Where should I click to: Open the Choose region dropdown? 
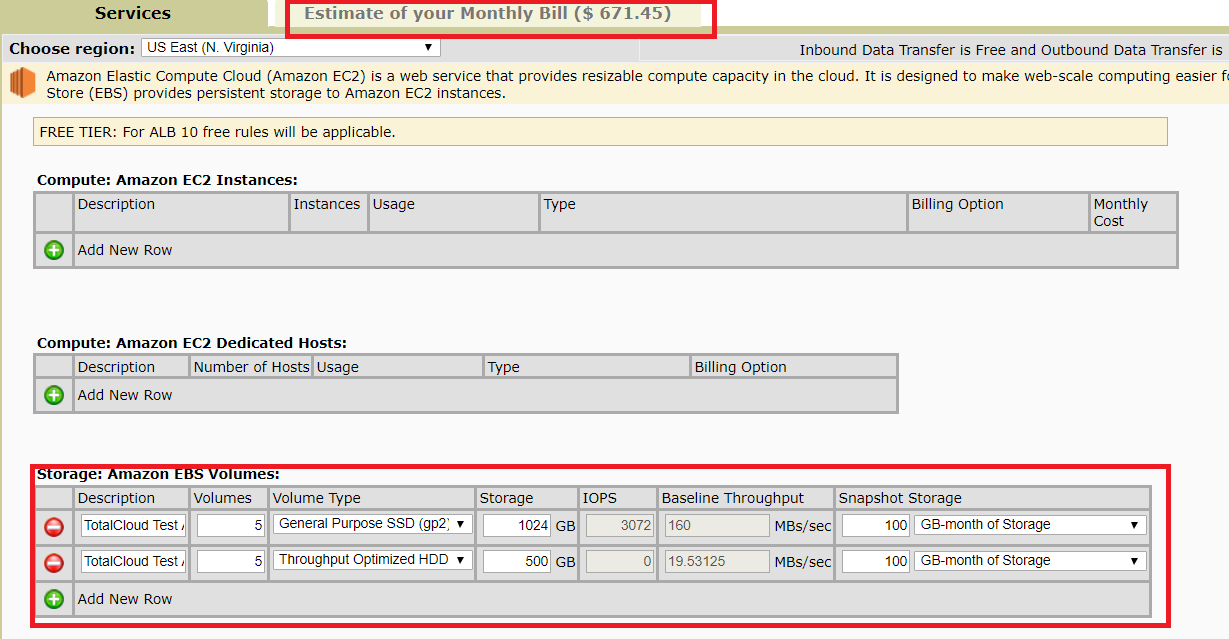click(x=289, y=47)
